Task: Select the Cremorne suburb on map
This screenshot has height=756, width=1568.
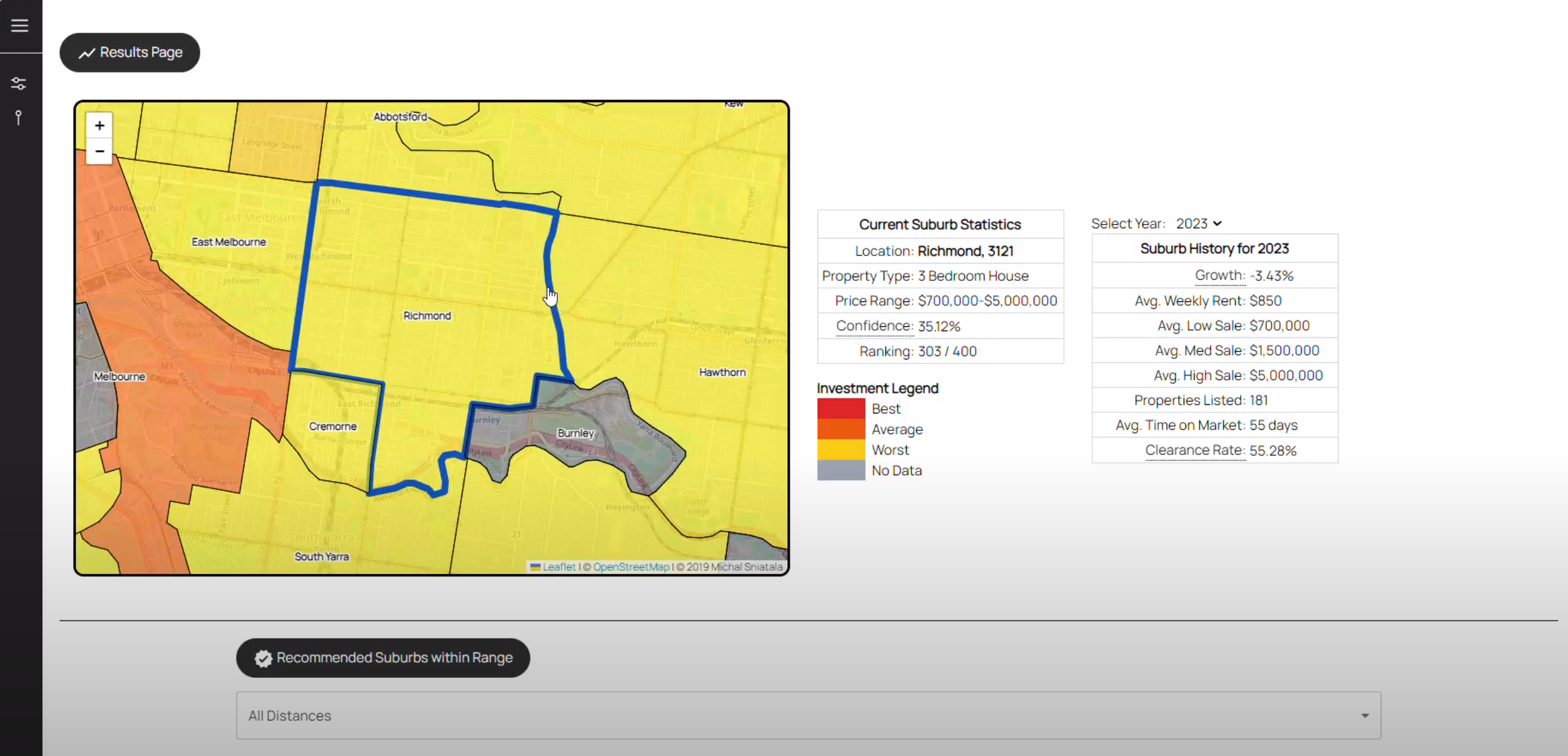Action: tap(332, 426)
